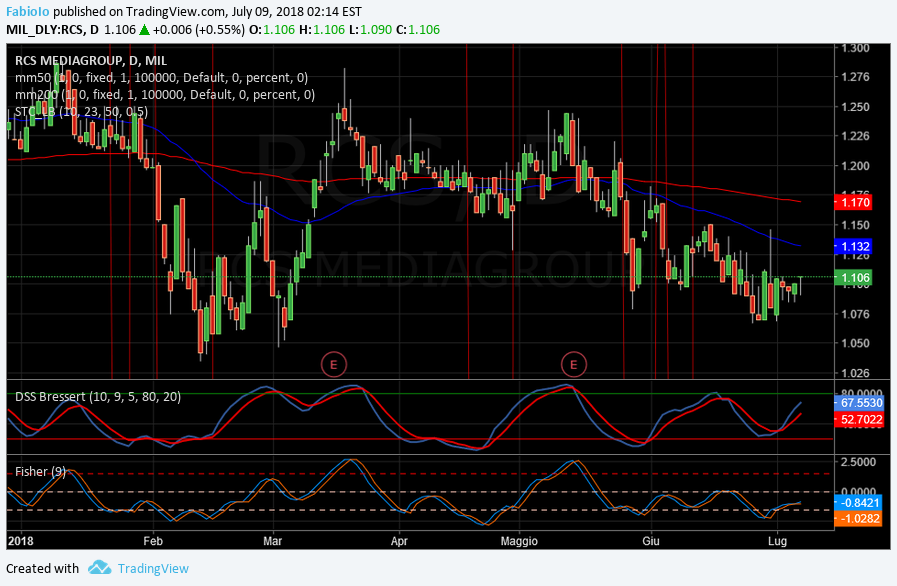Click the Lug label on time axis
The height and width of the screenshot is (586, 897).
[777, 541]
